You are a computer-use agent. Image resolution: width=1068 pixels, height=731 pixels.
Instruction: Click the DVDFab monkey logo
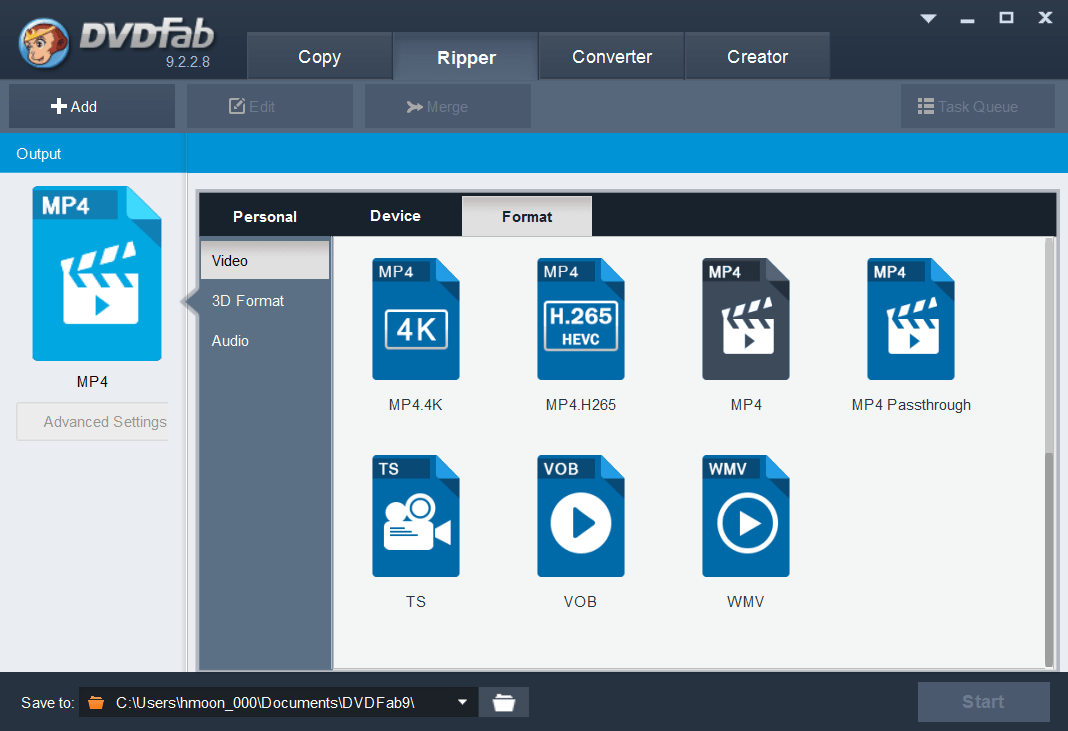coord(44,44)
